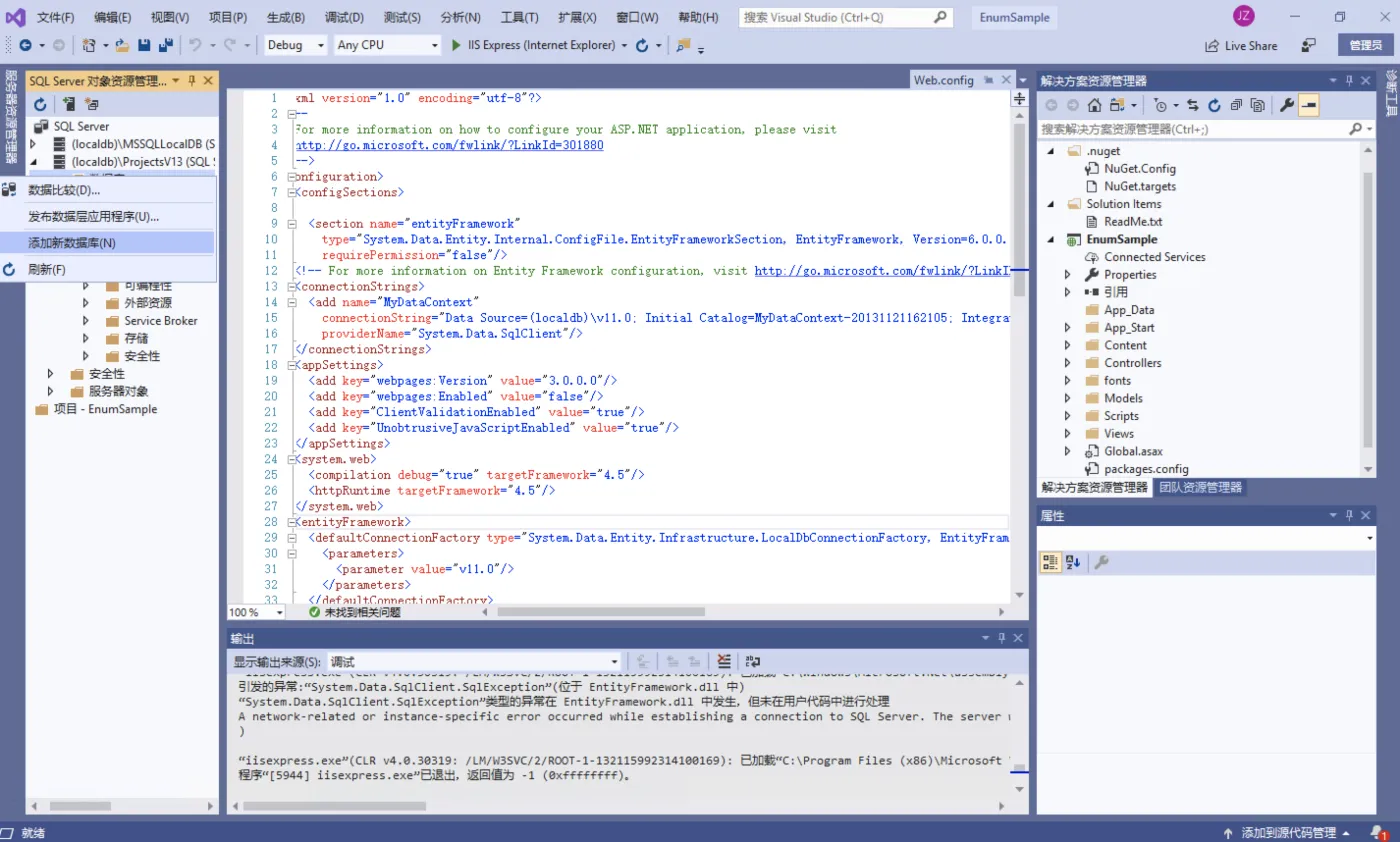
Task: Start IIS Express with green play button
Action: [x=456, y=45]
